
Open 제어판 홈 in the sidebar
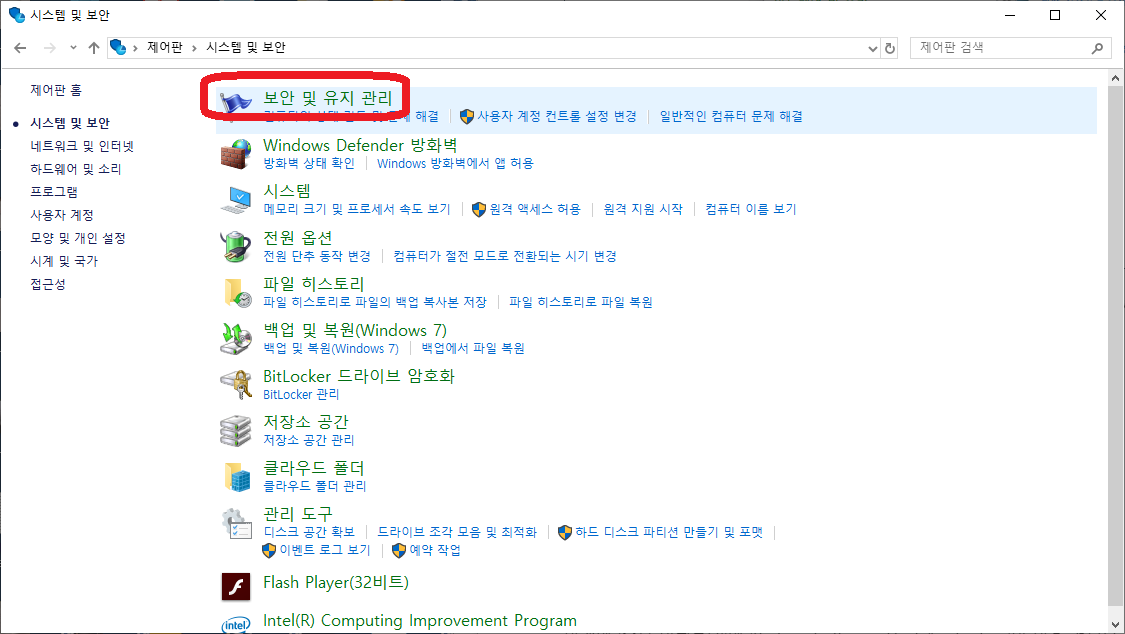(56, 90)
